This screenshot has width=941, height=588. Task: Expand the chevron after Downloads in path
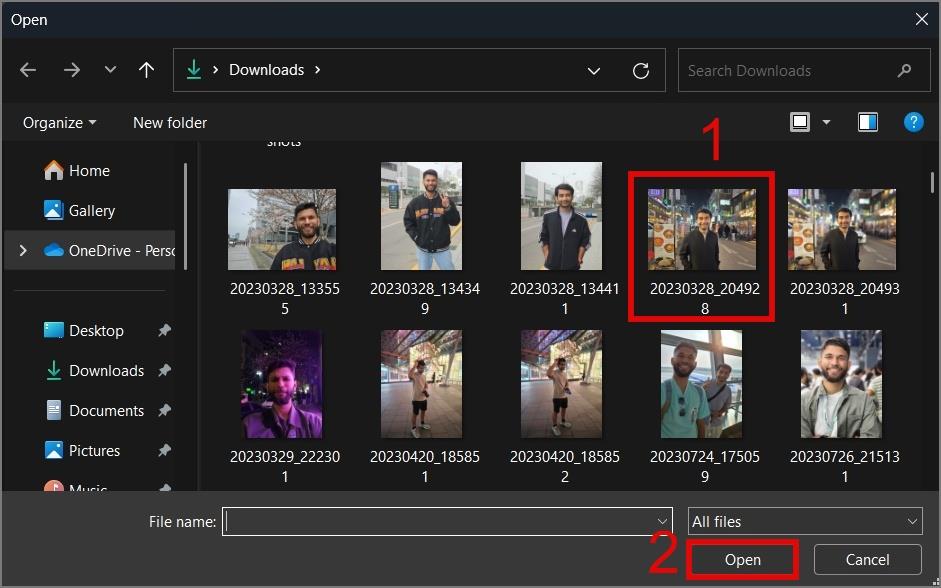[x=317, y=70]
